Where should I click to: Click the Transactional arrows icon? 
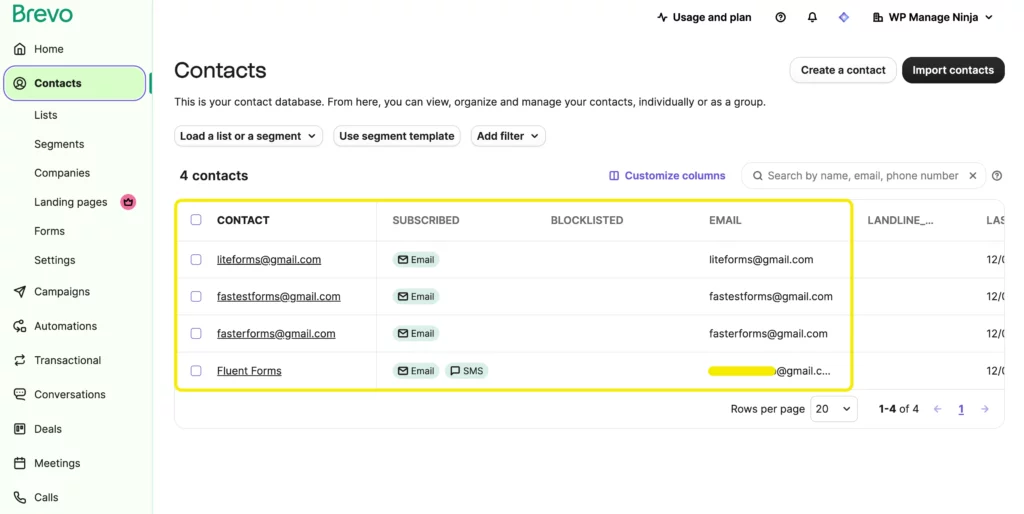pos(20,360)
